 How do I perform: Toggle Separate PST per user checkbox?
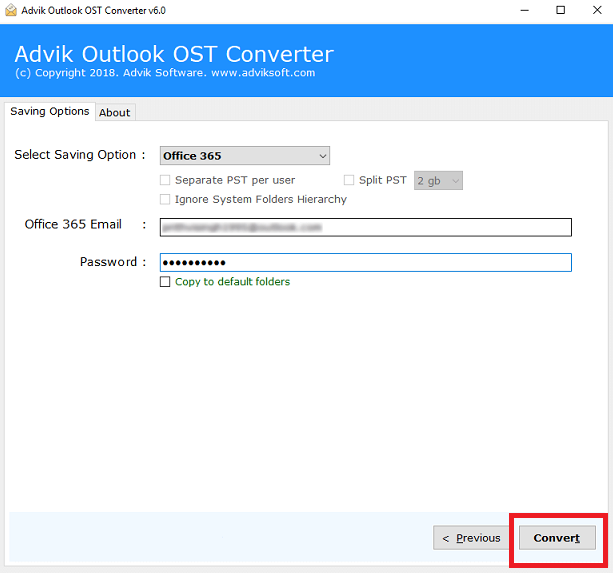click(165, 180)
